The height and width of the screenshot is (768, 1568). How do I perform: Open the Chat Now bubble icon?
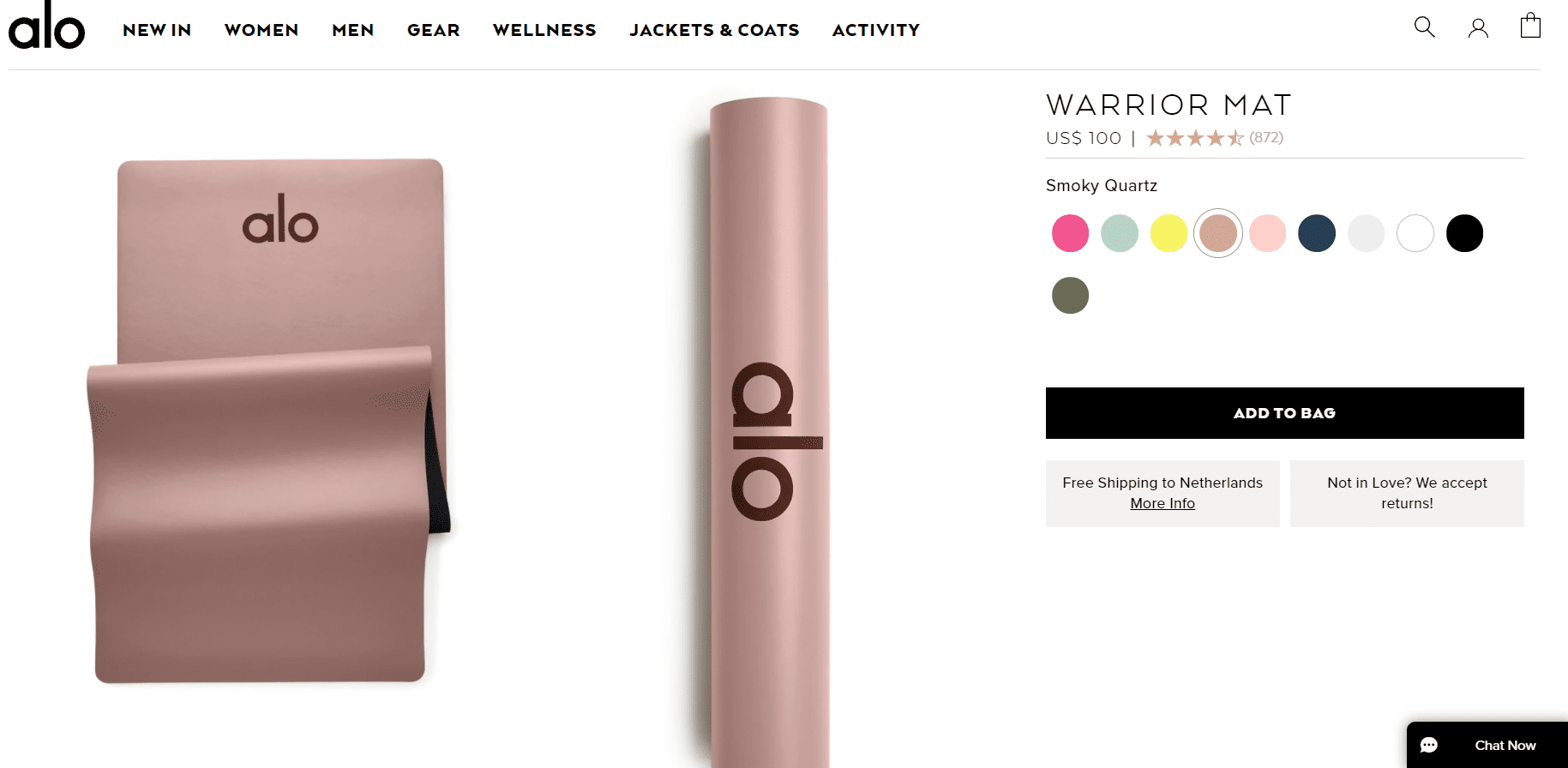1429,745
